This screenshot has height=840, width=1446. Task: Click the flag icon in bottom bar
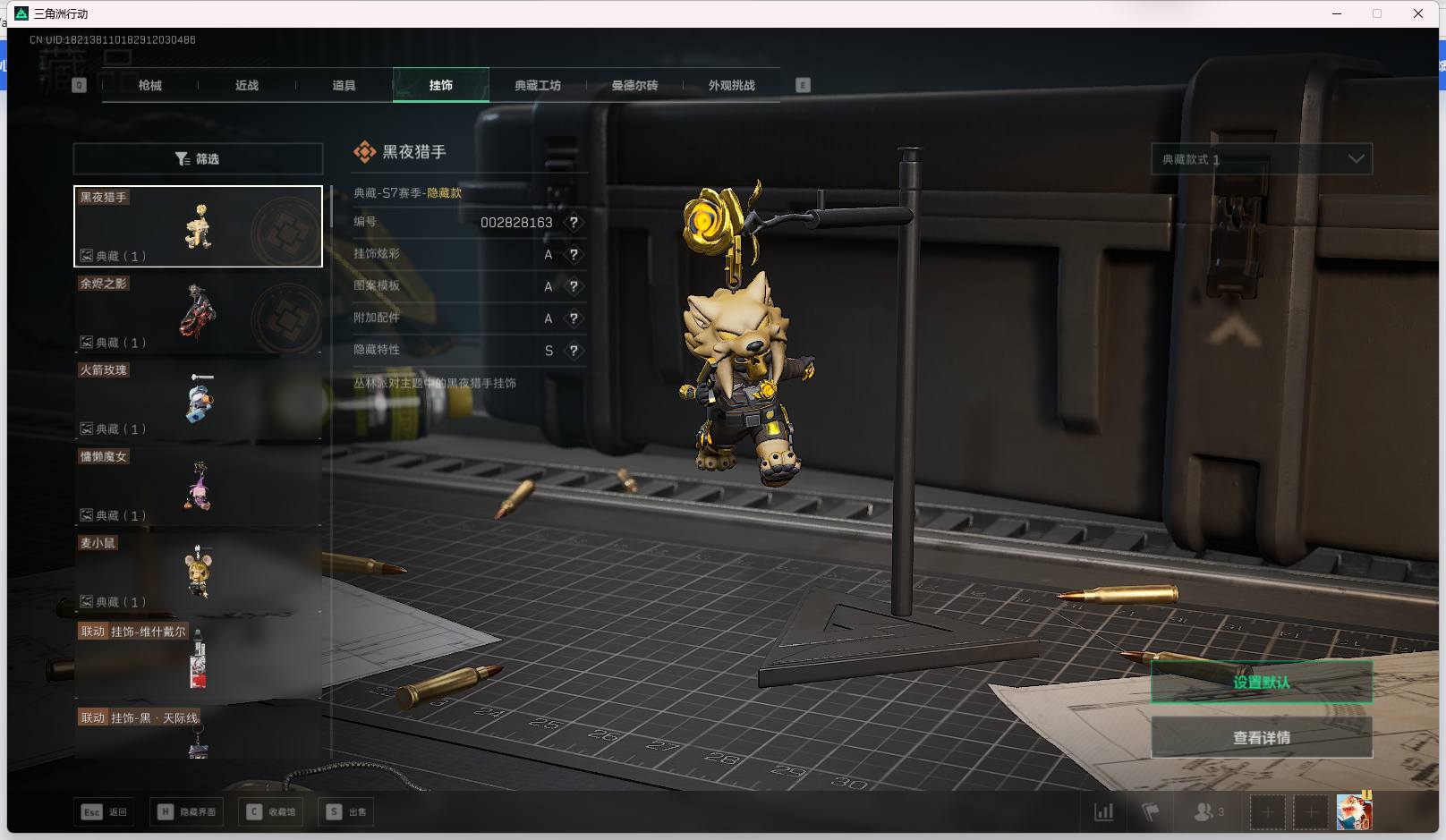point(1151,812)
